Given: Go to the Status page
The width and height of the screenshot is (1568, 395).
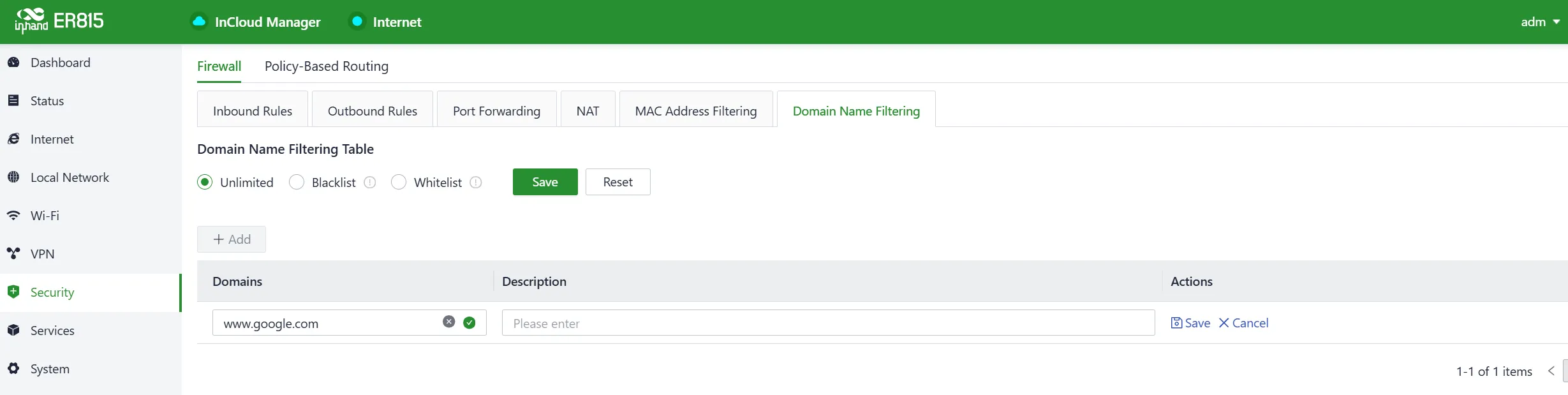Looking at the screenshot, I should pos(91,101).
